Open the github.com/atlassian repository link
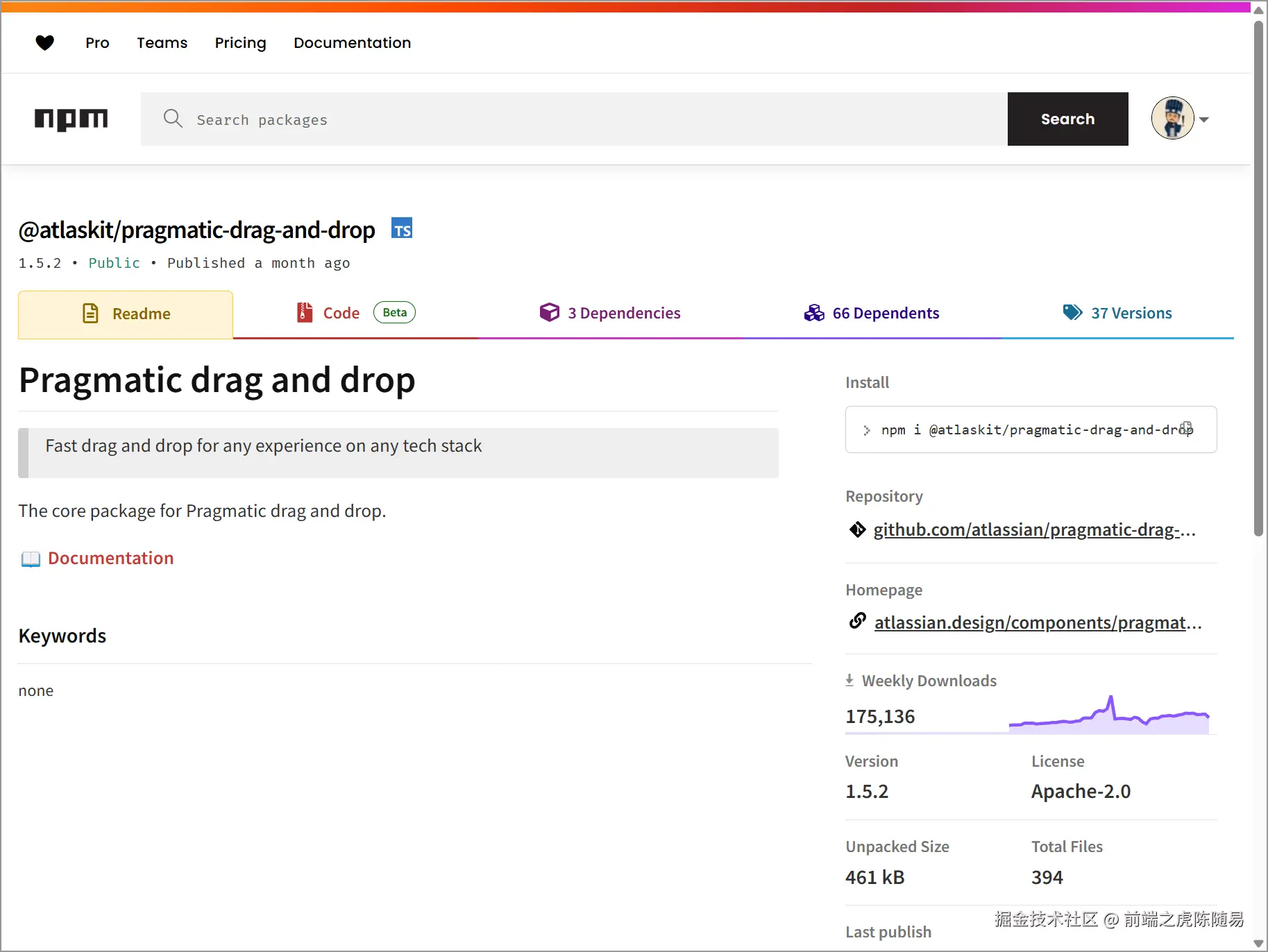The image size is (1268, 952). click(x=1033, y=530)
